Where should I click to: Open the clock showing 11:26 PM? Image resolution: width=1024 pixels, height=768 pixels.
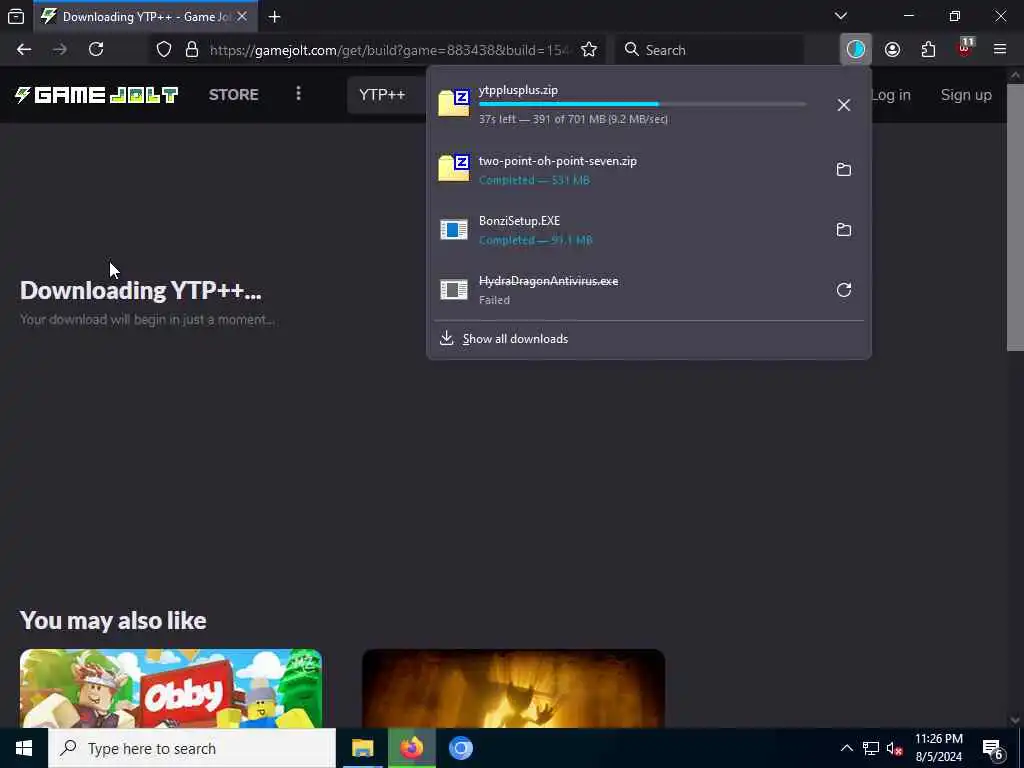(x=938, y=748)
